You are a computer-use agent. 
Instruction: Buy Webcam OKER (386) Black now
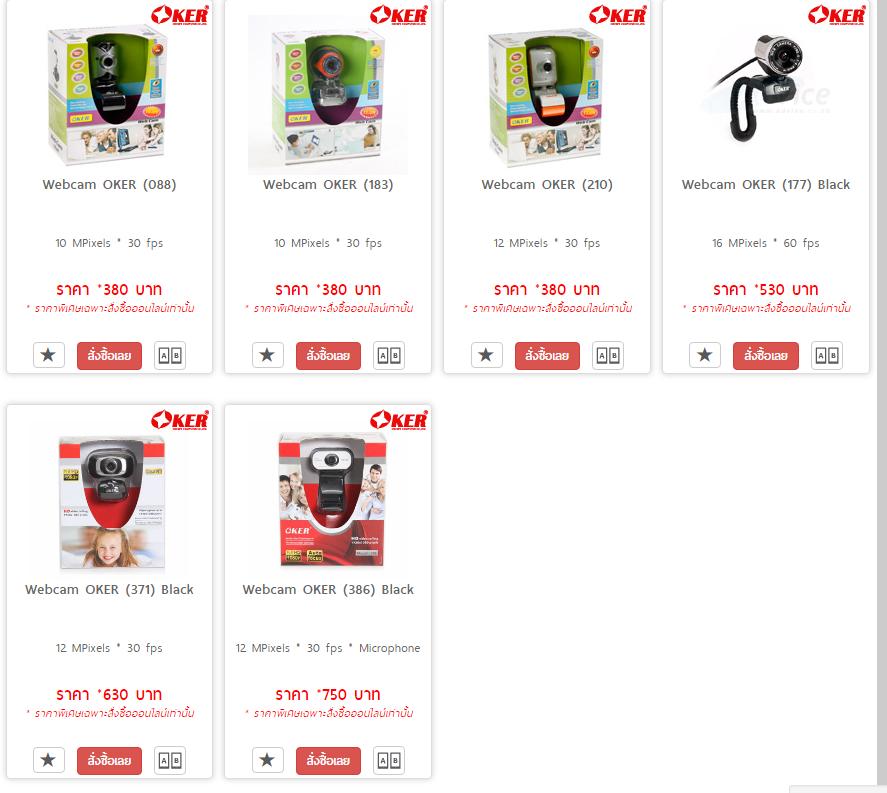click(328, 761)
